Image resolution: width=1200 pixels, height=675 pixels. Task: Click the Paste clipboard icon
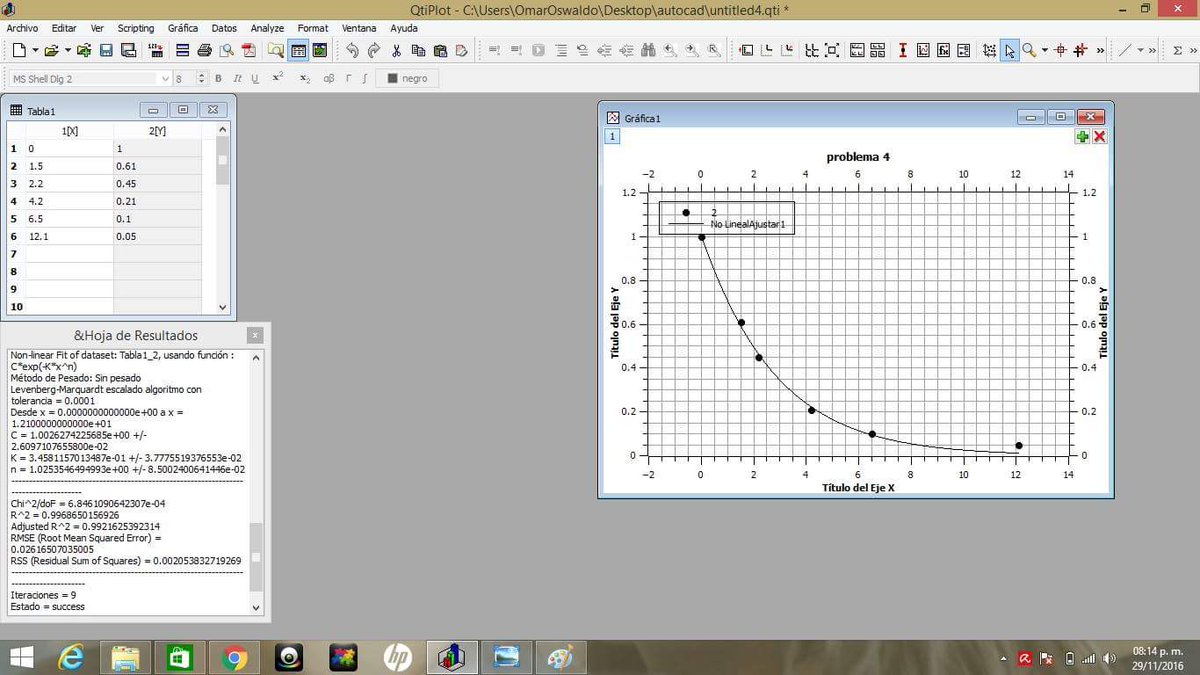pyautogui.click(x=440, y=50)
